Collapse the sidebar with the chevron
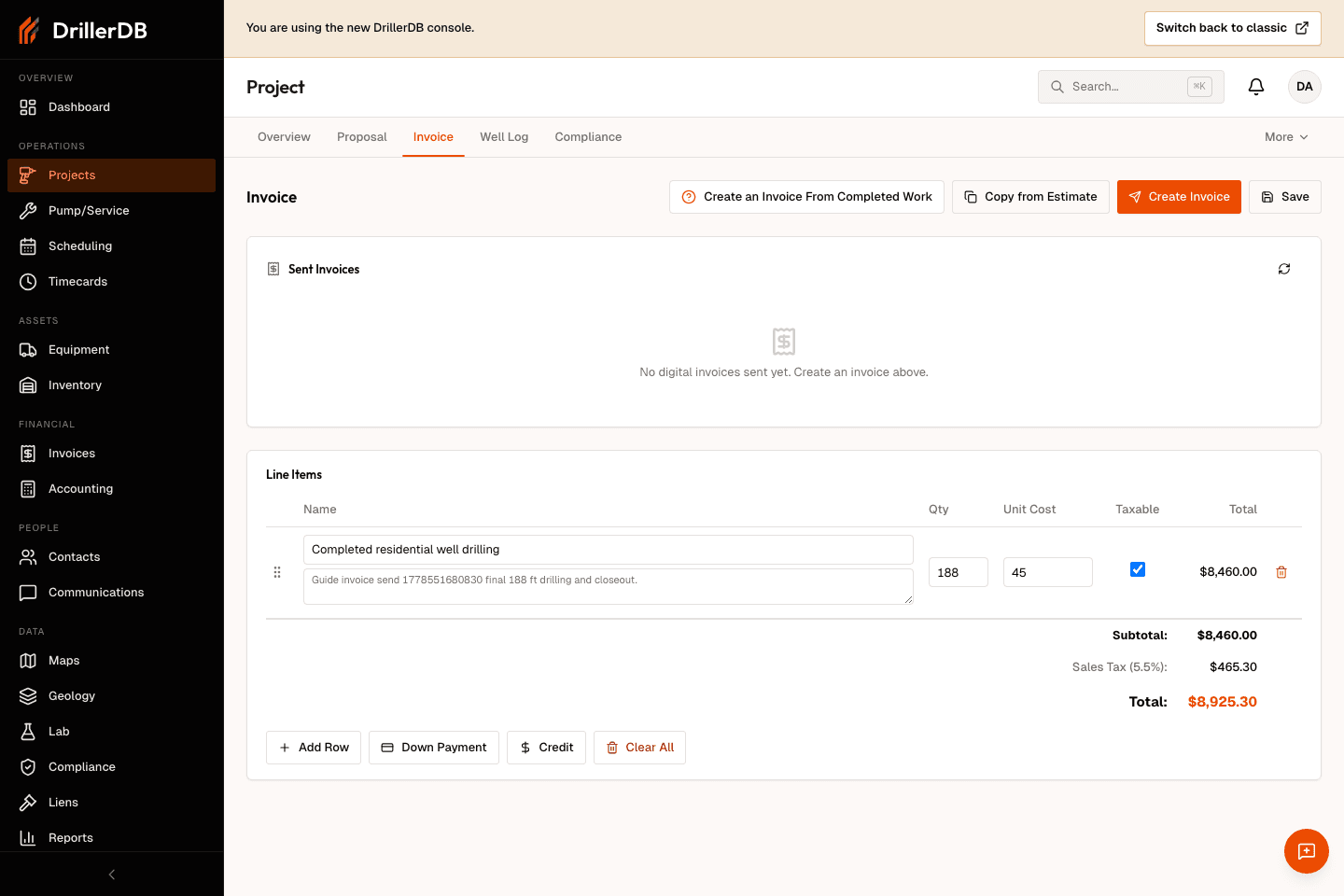Image resolution: width=1344 pixels, height=896 pixels. click(112, 875)
